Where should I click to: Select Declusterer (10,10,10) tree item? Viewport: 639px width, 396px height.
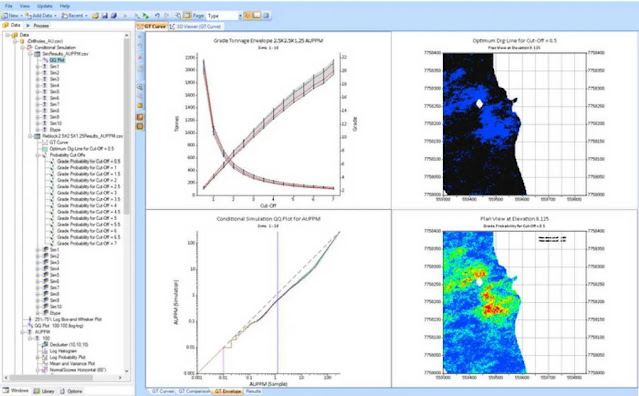68,345
